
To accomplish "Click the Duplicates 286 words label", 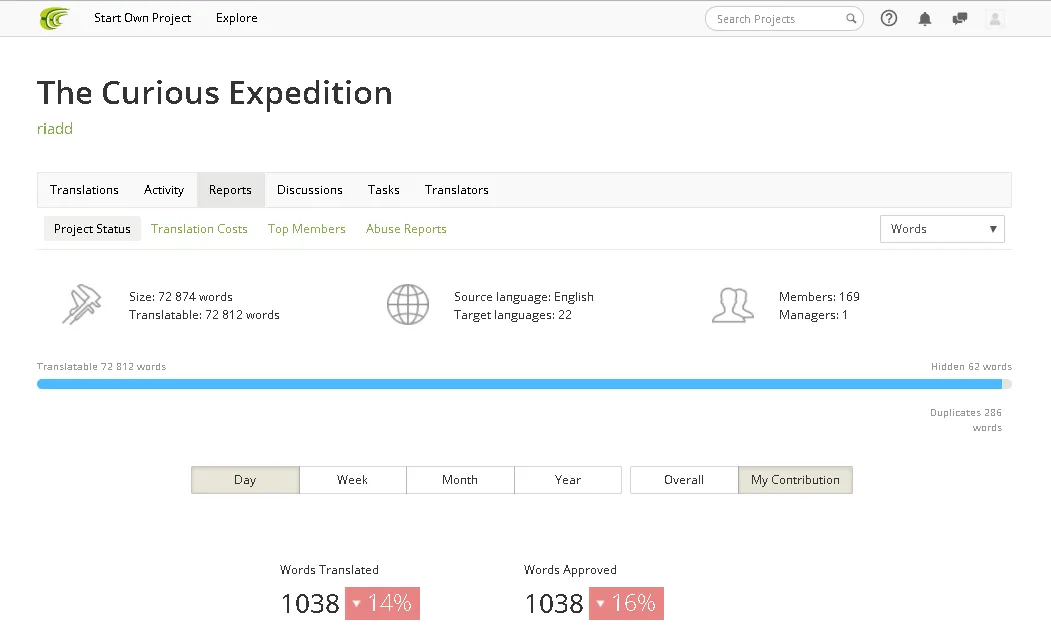I will click(x=966, y=420).
